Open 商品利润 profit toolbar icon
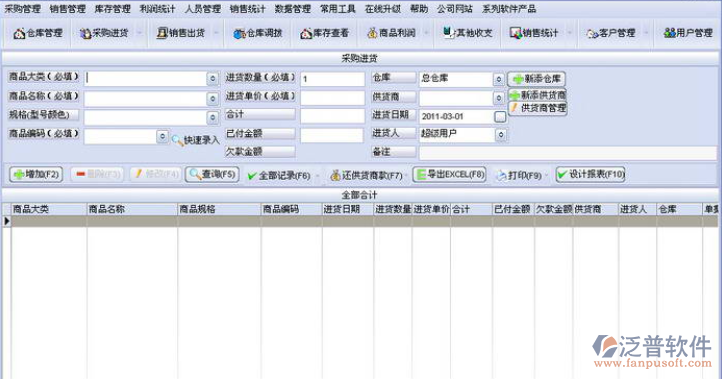722x379 pixels. (372, 33)
